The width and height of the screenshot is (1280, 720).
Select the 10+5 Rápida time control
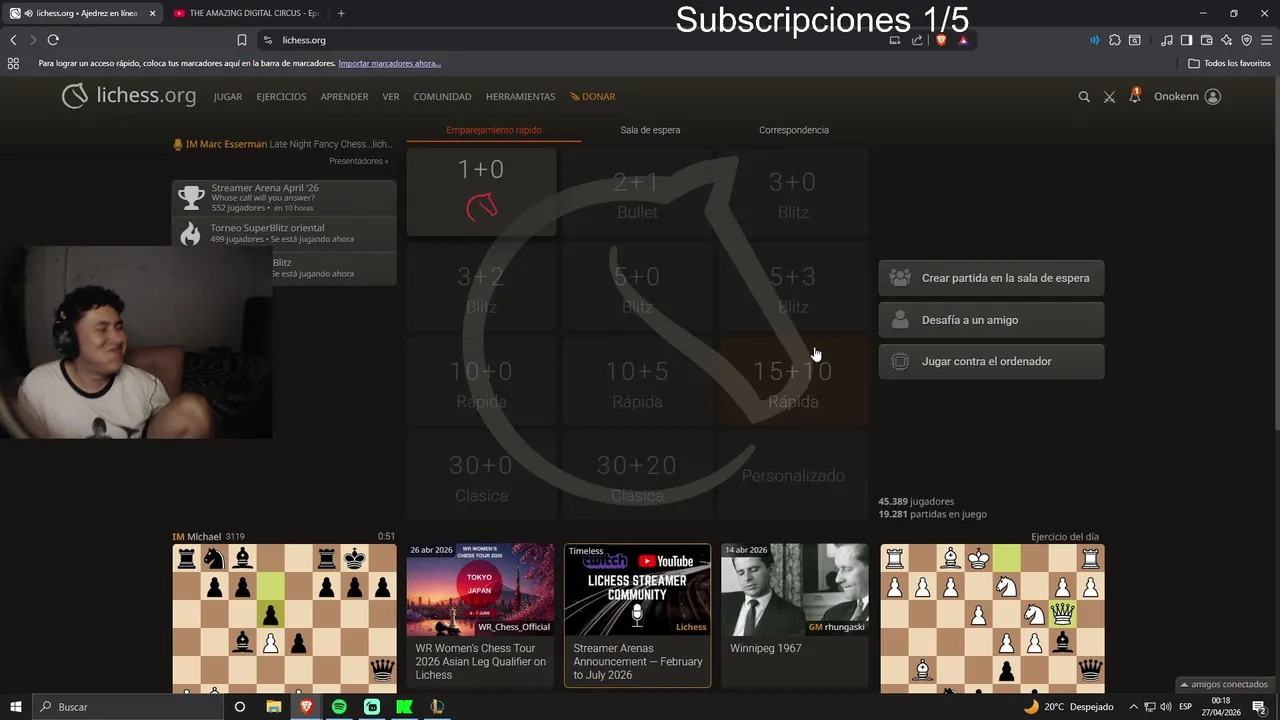click(637, 383)
